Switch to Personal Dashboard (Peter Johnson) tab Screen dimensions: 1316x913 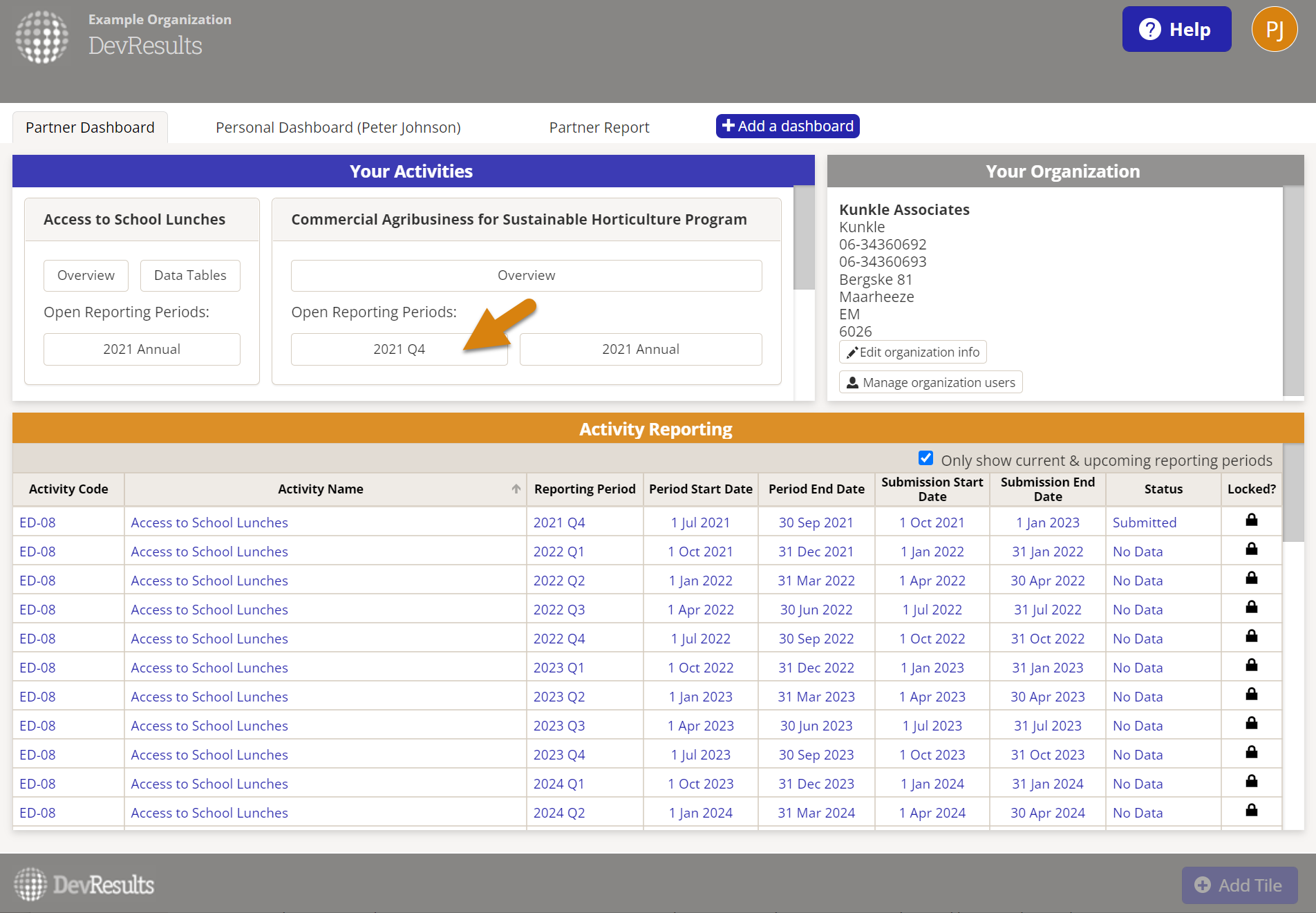338,127
